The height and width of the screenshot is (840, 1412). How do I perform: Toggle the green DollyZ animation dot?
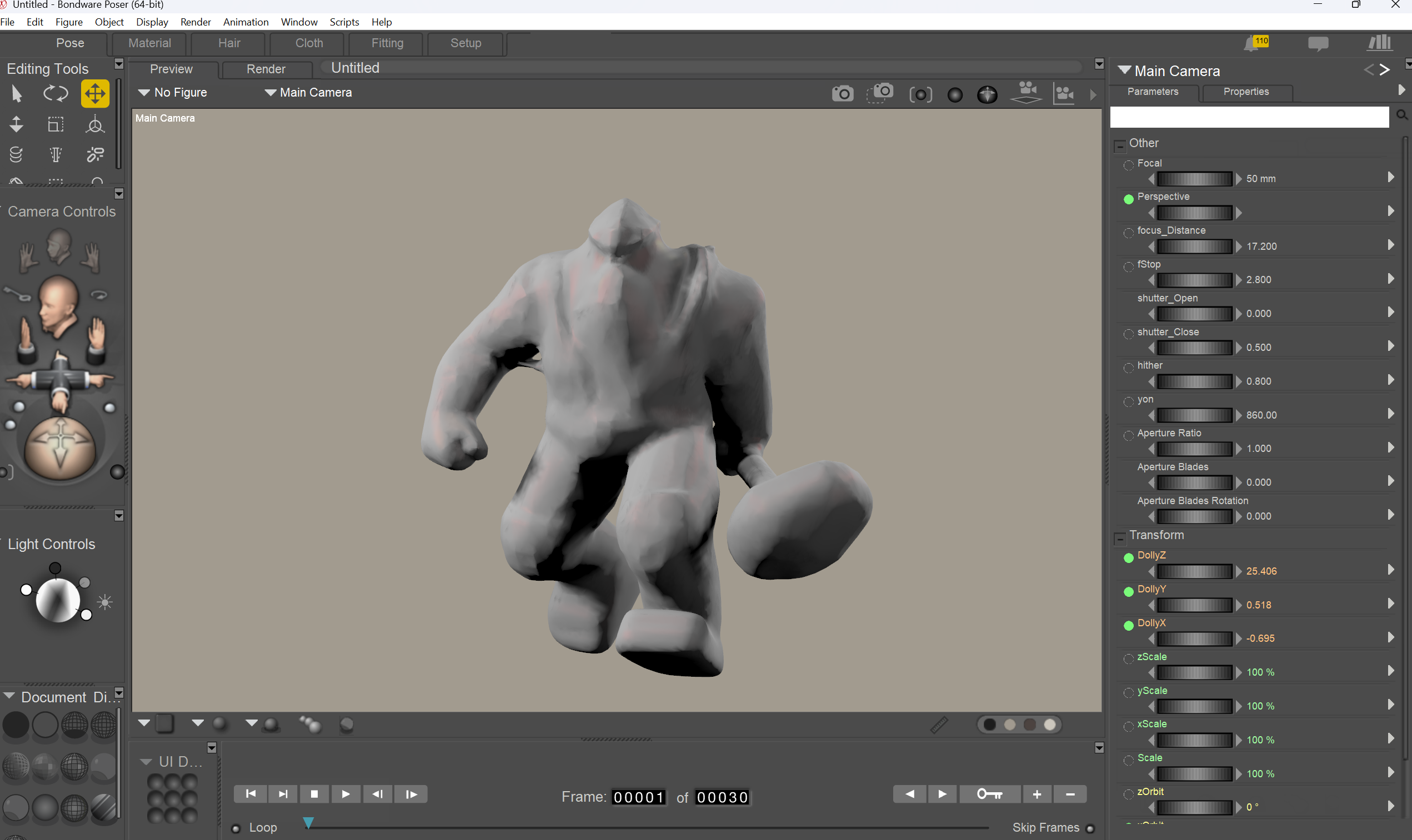point(1128,557)
